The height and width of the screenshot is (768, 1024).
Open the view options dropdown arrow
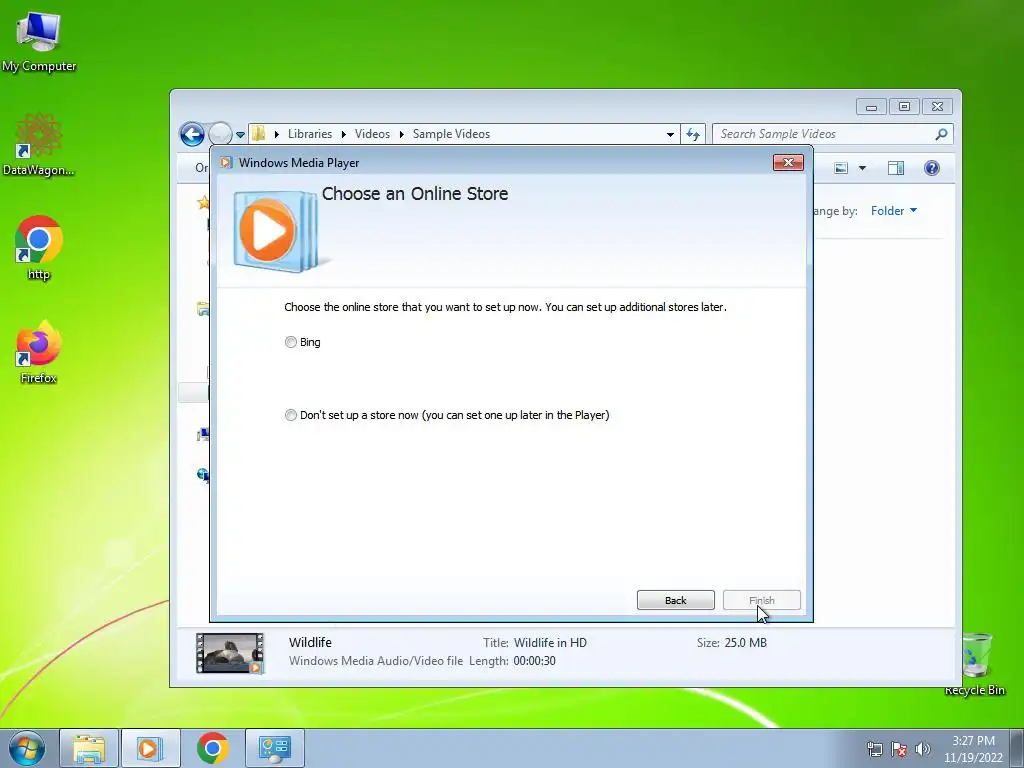[x=862, y=168]
